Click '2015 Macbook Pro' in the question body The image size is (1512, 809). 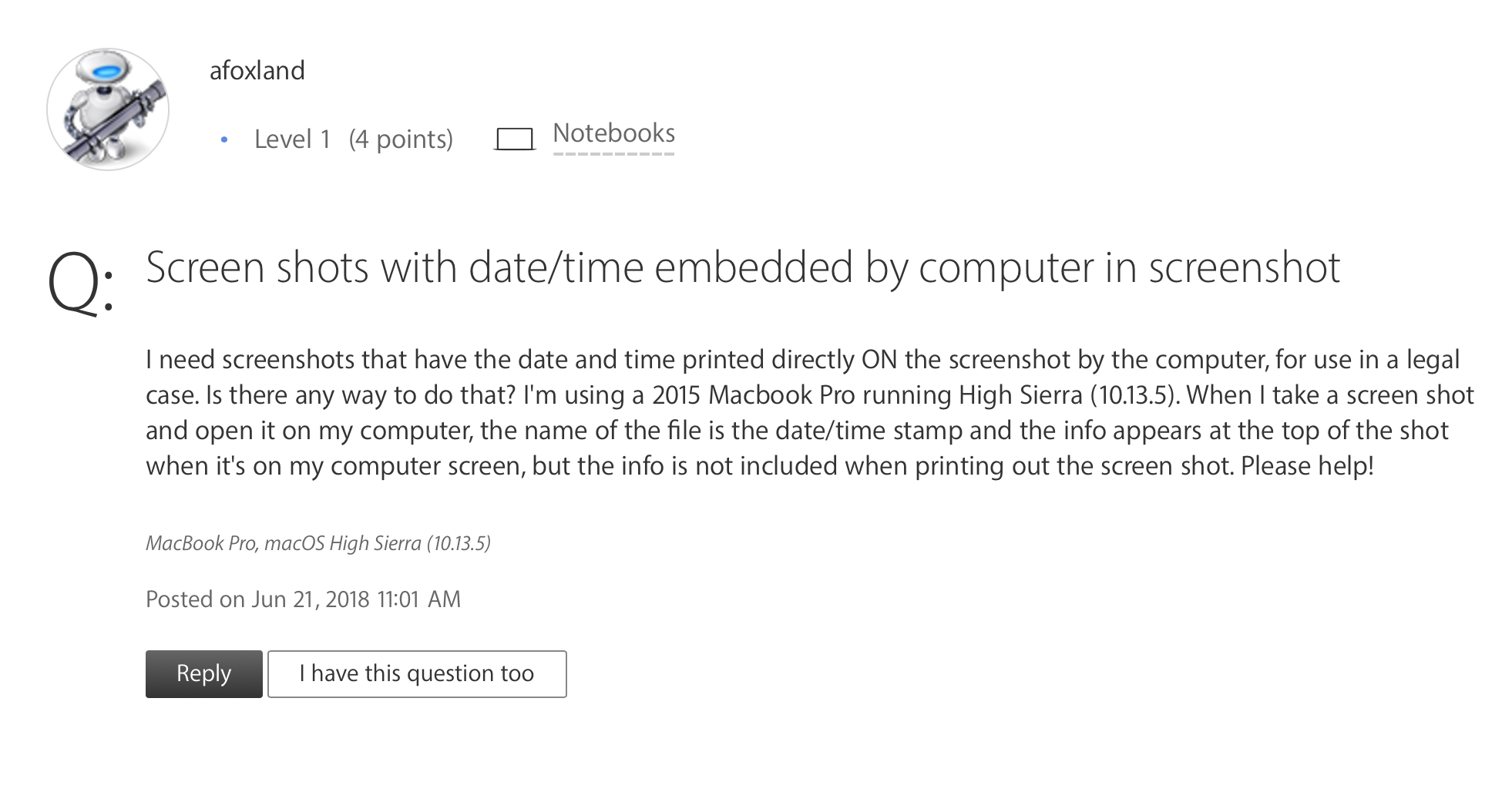coord(754,395)
